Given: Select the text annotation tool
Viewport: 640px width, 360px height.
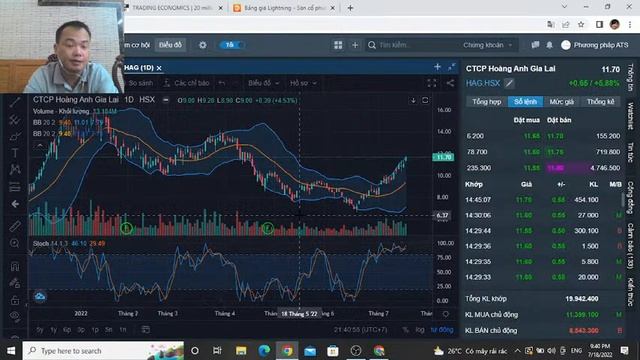Looking at the screenshot, I should tap(15, 153).
